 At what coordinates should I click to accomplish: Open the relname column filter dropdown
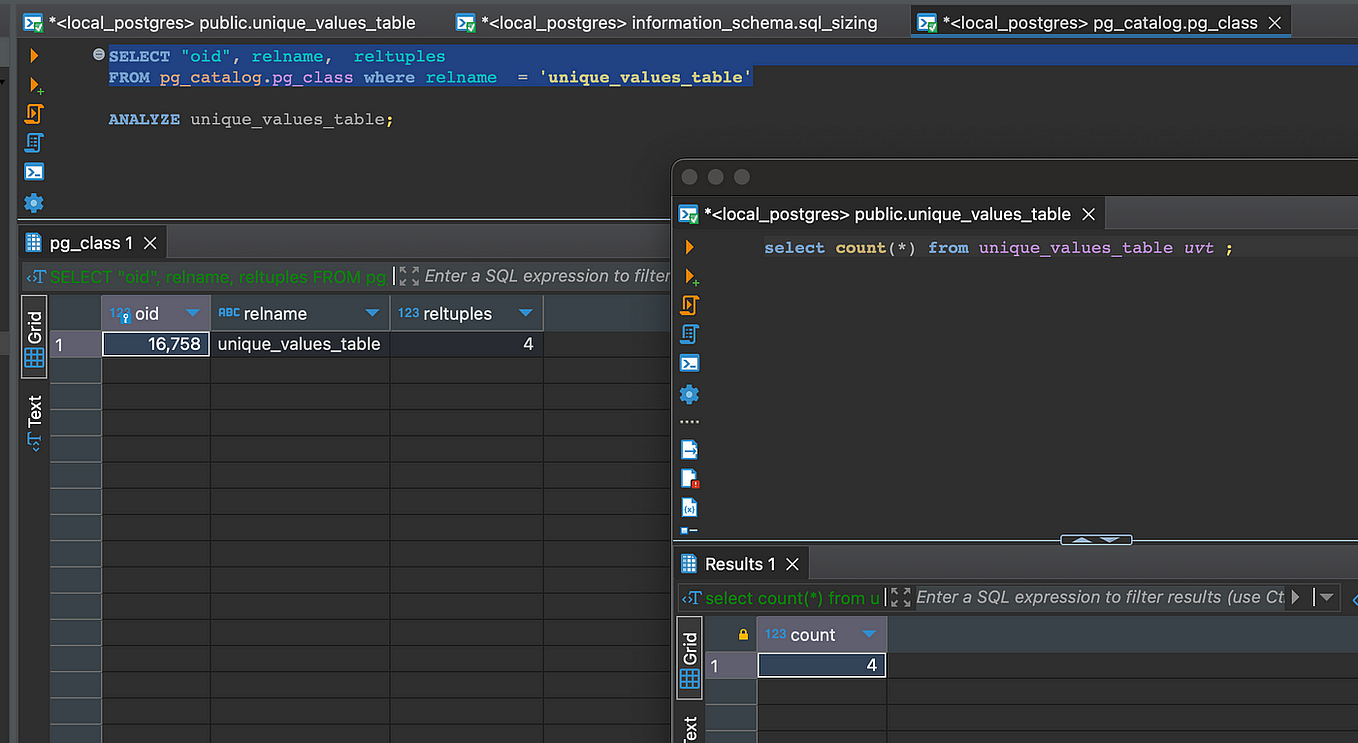coord(373,314)
